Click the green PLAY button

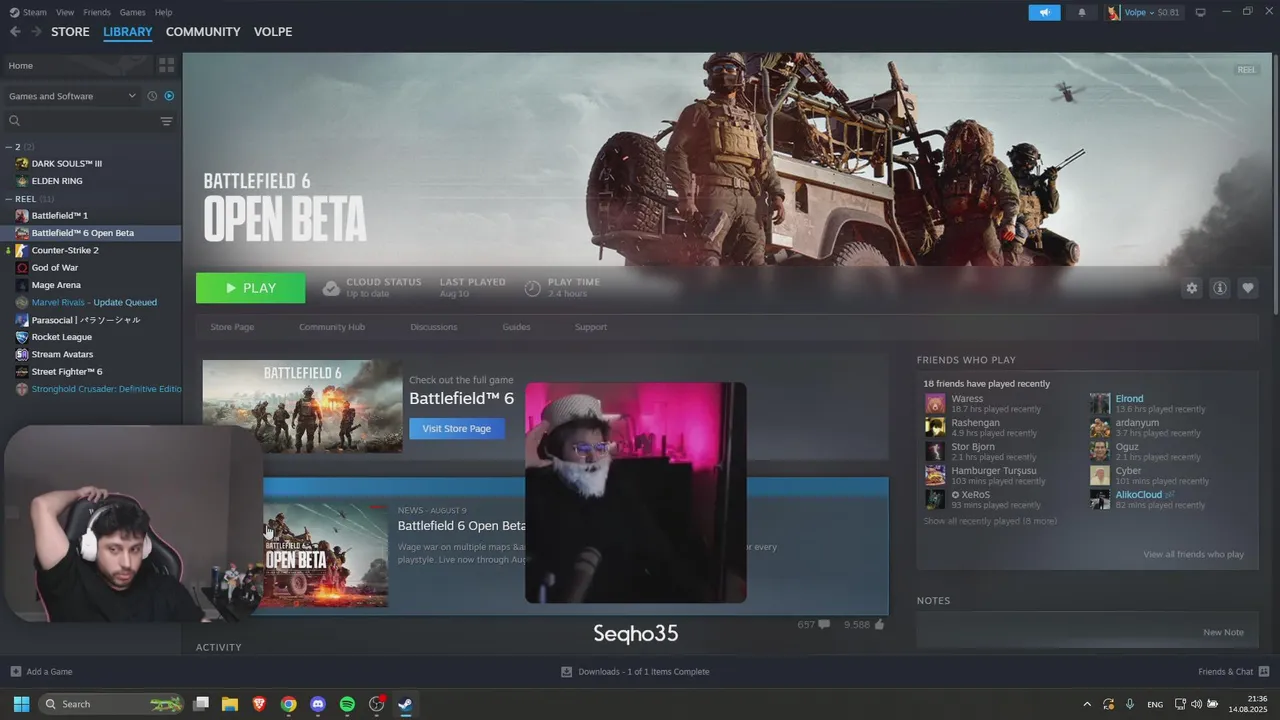pos(250,288)
